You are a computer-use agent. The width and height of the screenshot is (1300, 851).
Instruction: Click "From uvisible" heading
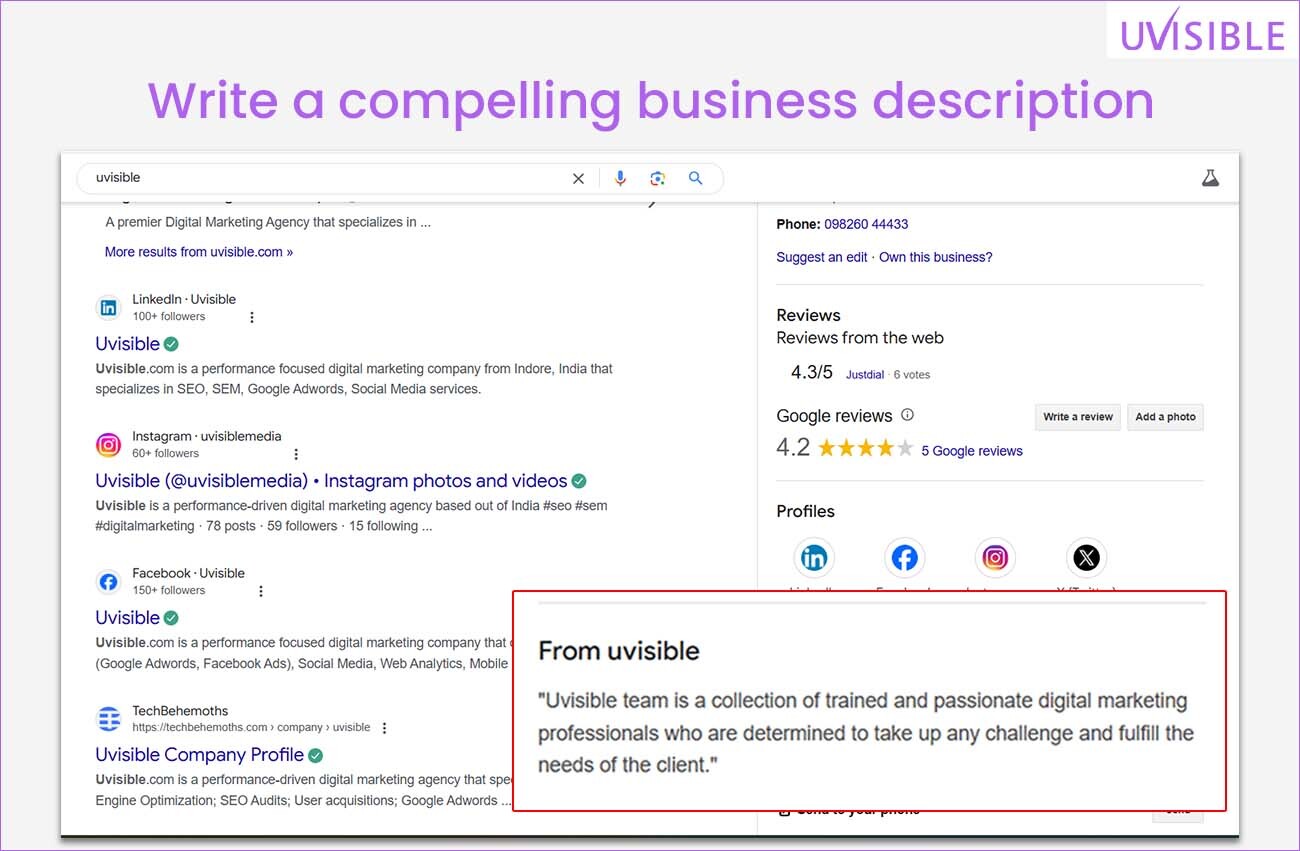(619, 651)
